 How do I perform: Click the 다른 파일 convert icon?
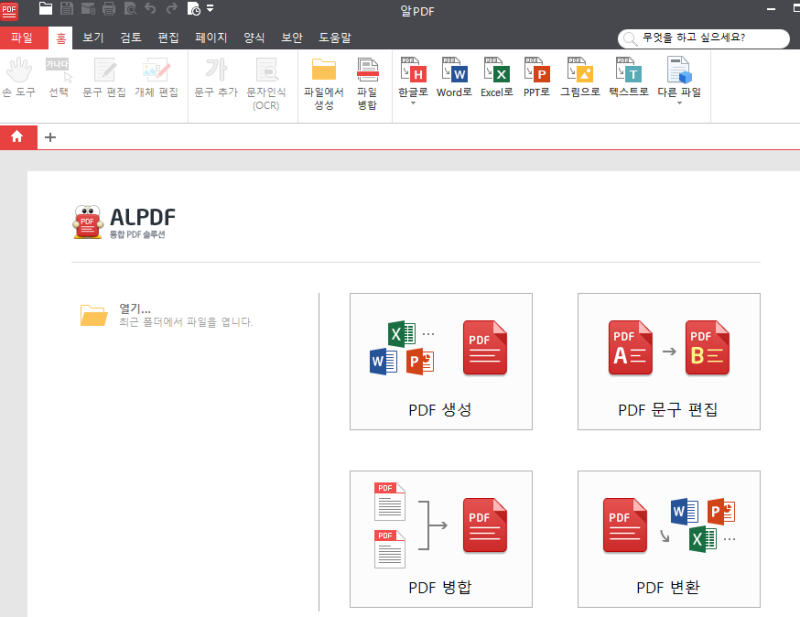pyautogui.click(x=679, y=70)
